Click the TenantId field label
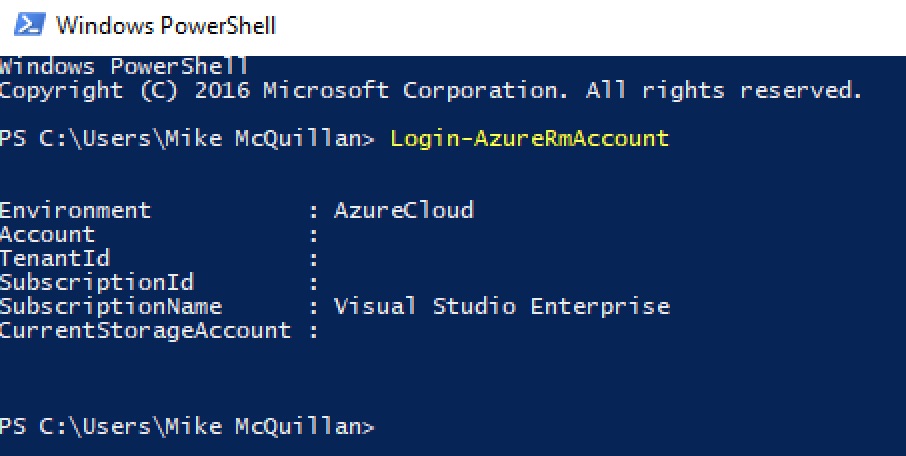Viewport: 906px width, 456px height. tap(55, 258)
